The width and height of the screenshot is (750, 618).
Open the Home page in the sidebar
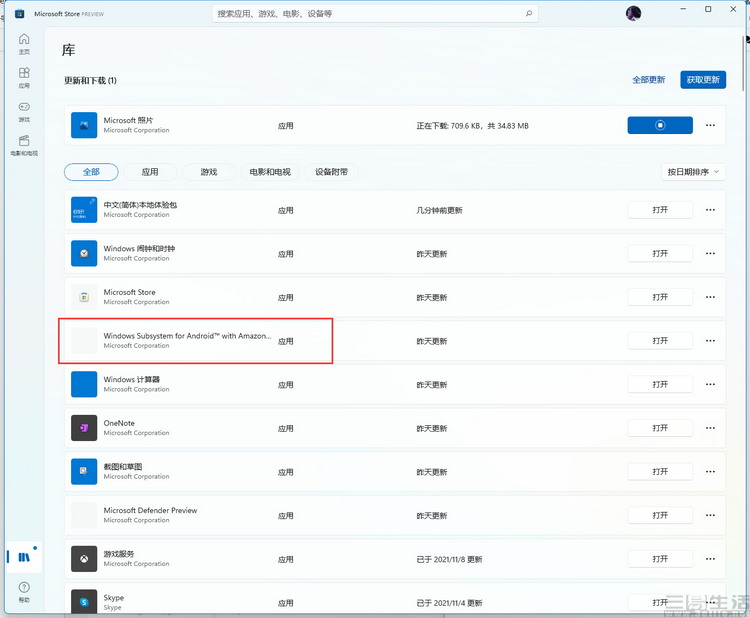pyautogui.click(x=24, y=44)
